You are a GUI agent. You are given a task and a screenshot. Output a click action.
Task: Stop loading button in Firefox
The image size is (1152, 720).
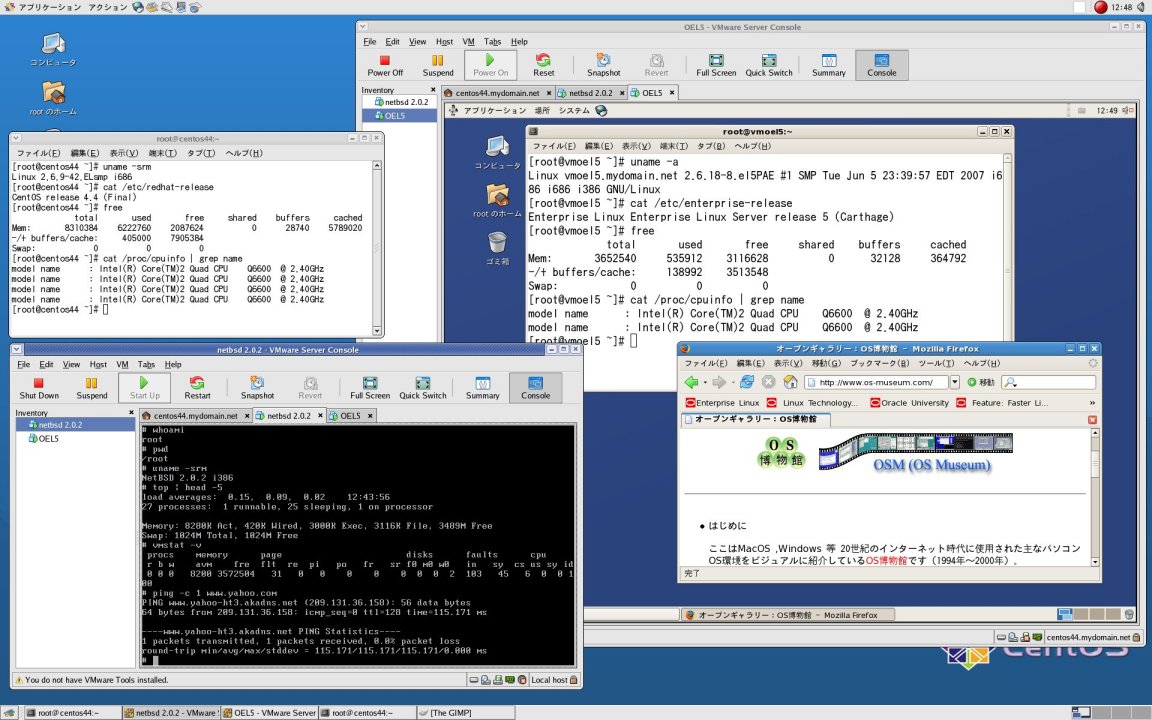click(x=768, y=382)
